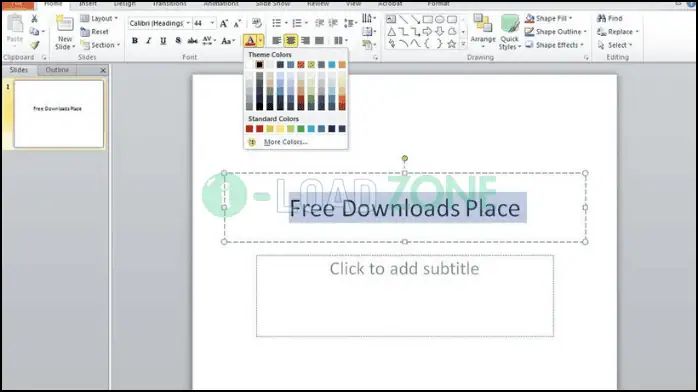This screenshot has width=698, height=392.
Task: Toggle strikethrough formatting
Action: point(192,40)
